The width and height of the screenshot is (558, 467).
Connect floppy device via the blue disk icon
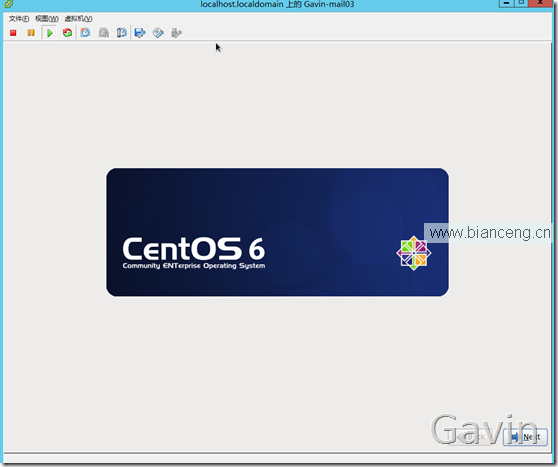pyautogui.click(x=140, y=33)
